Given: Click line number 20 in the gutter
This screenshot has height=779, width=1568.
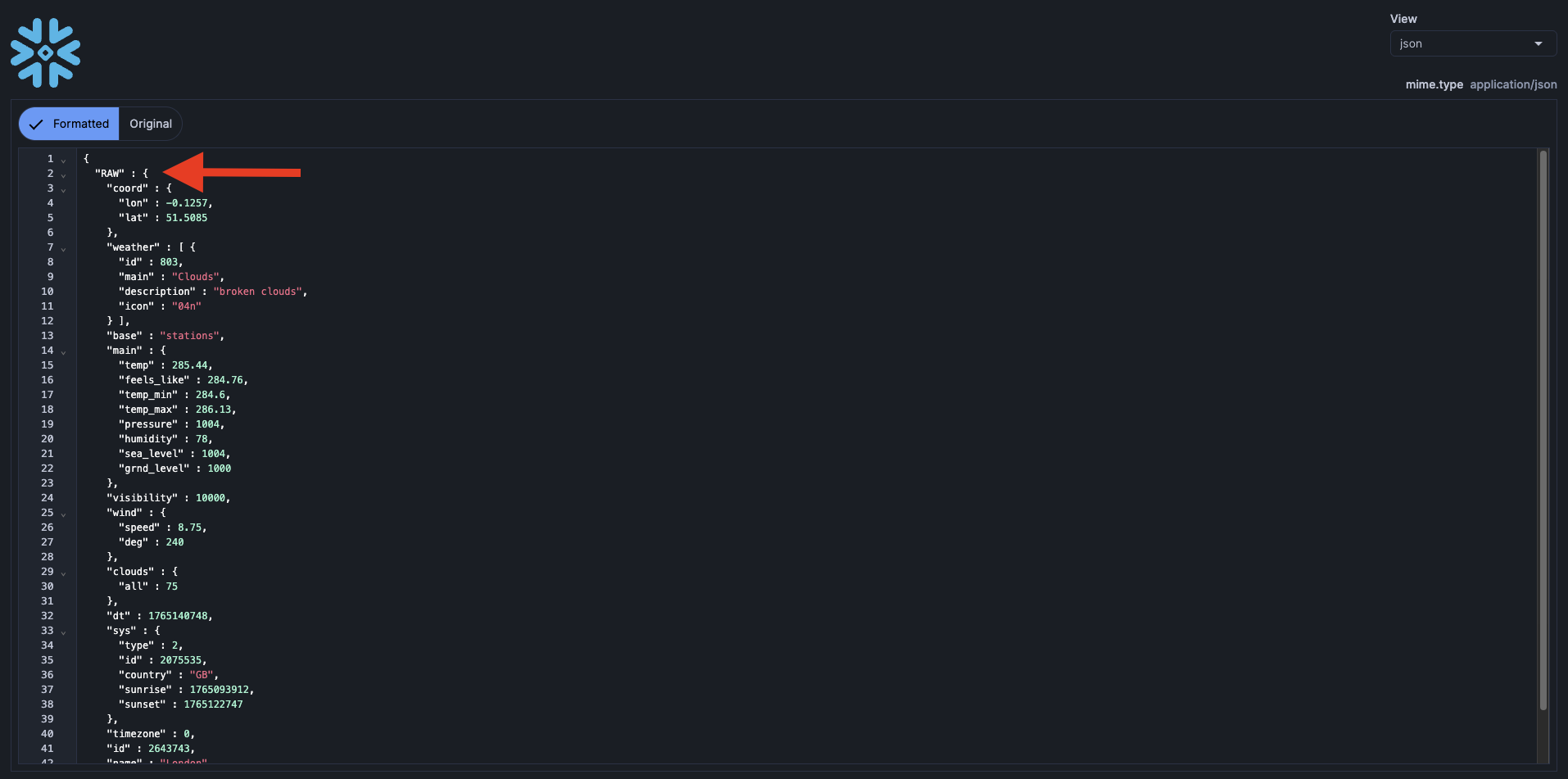Looking at the screenshot, I should point(48,439).
